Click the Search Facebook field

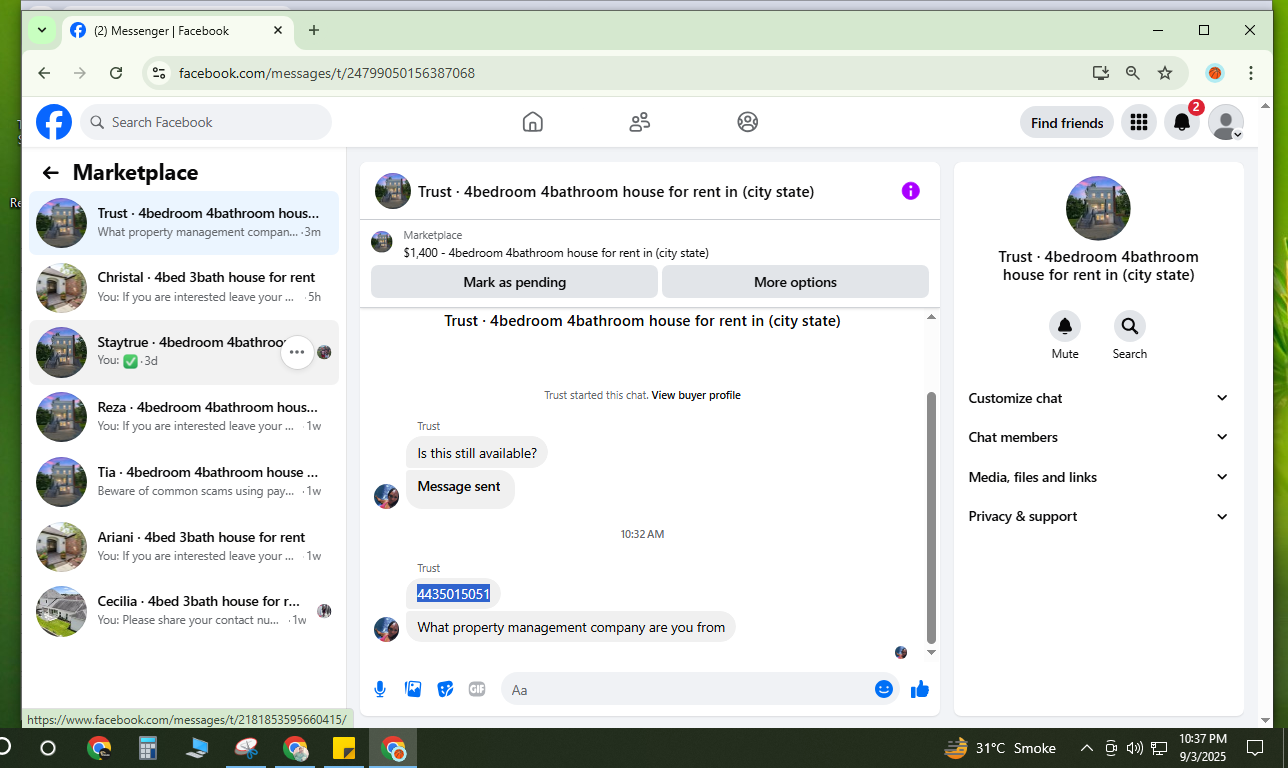pos(206,122)
